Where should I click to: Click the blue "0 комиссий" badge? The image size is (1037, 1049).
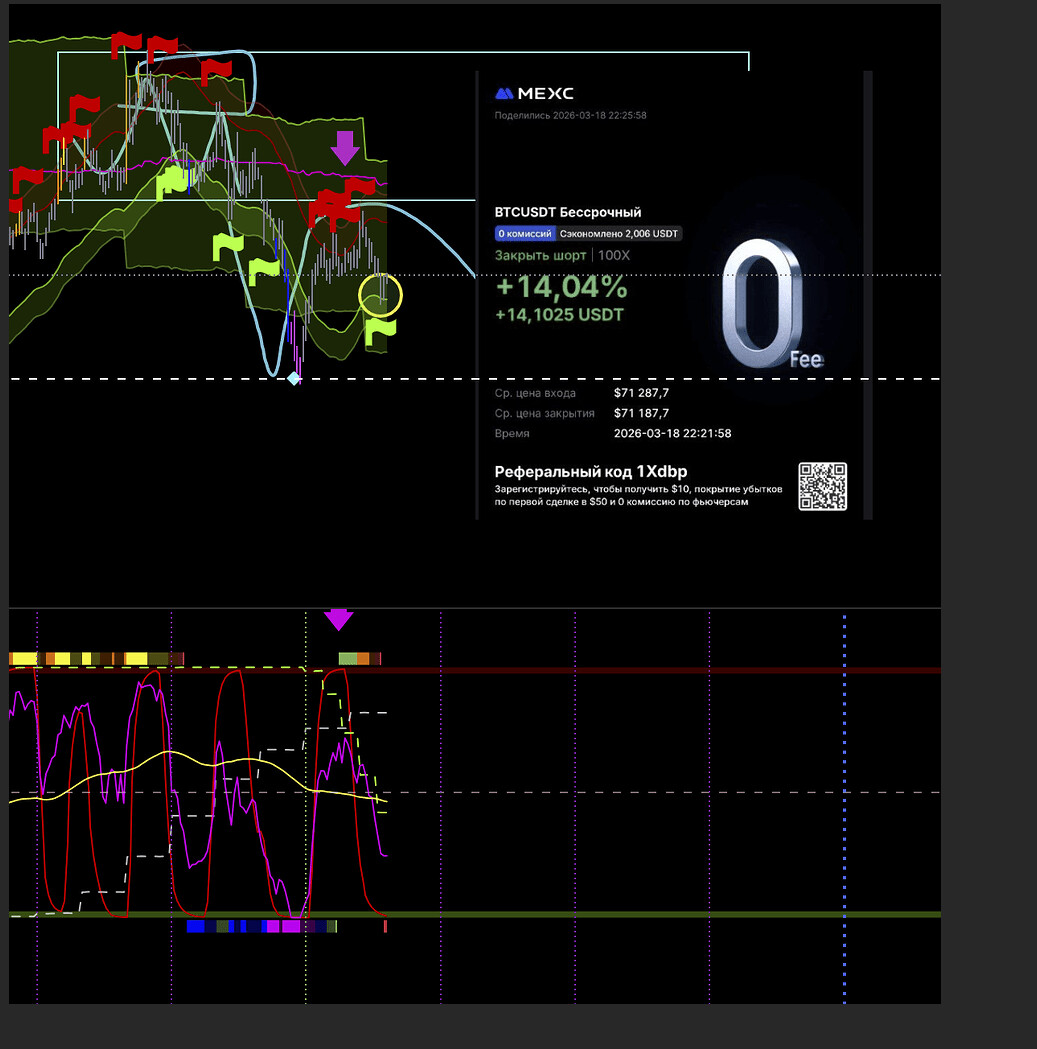(x=525, y=233)
